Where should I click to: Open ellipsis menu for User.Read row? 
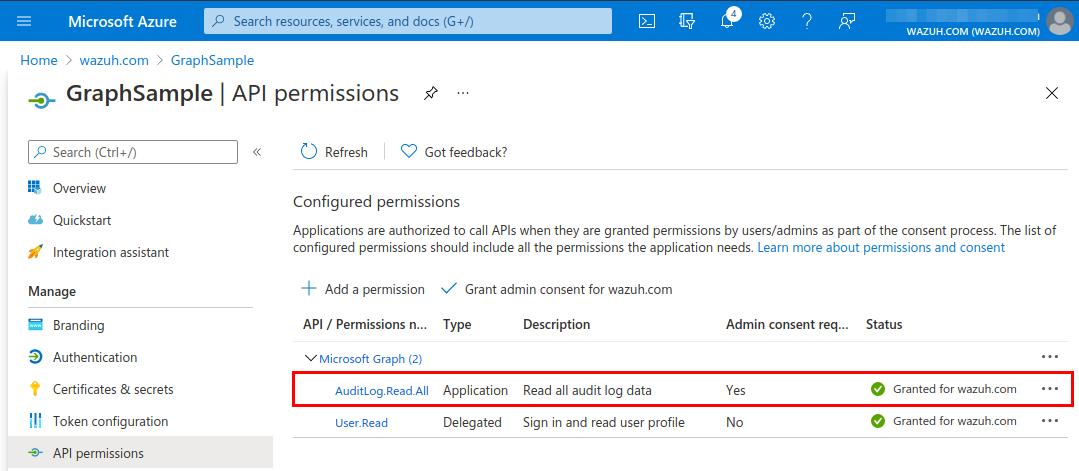pos(1049,421)
